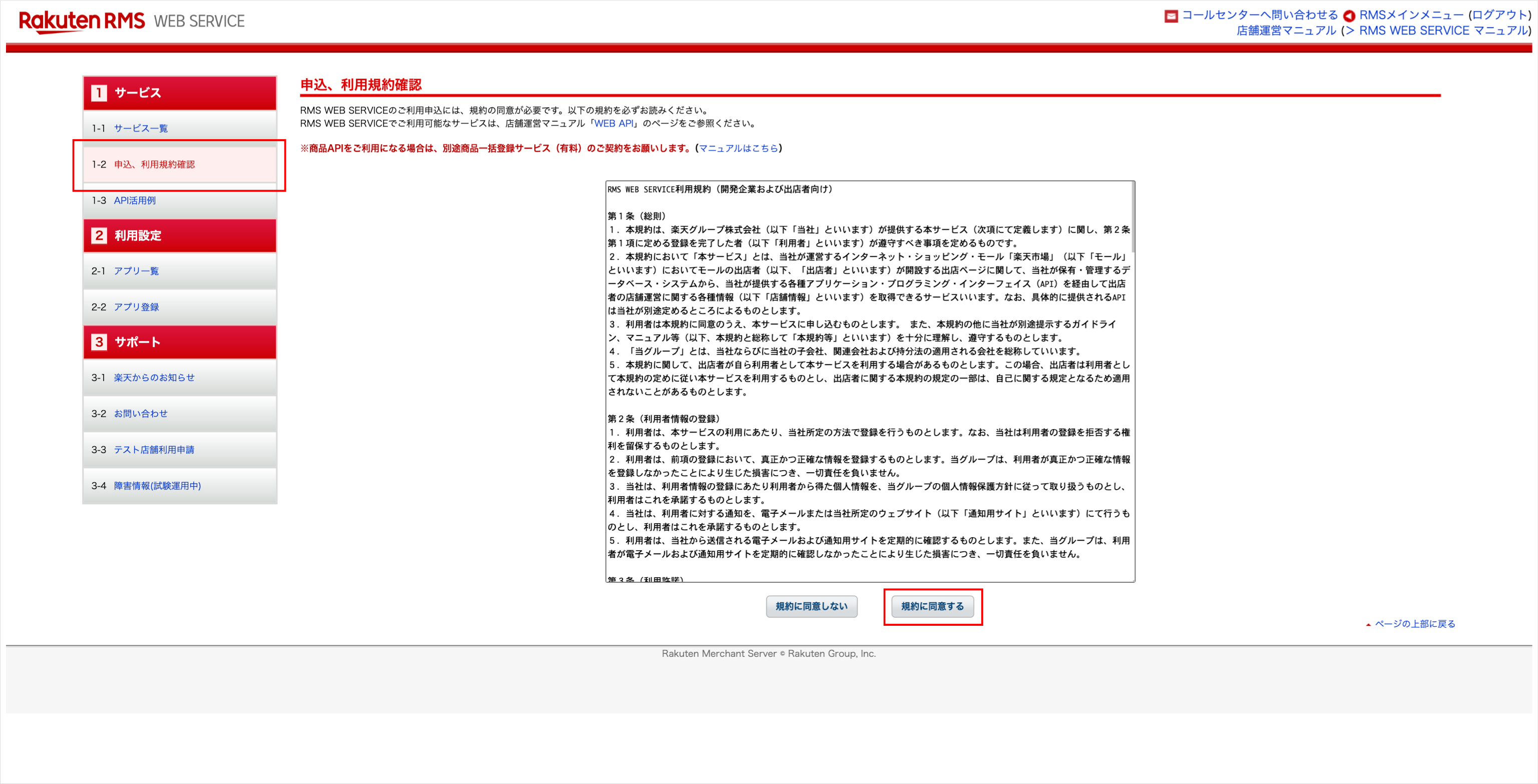
Task: Go to RMSメインメニュー link
Action: point(1411,15)
